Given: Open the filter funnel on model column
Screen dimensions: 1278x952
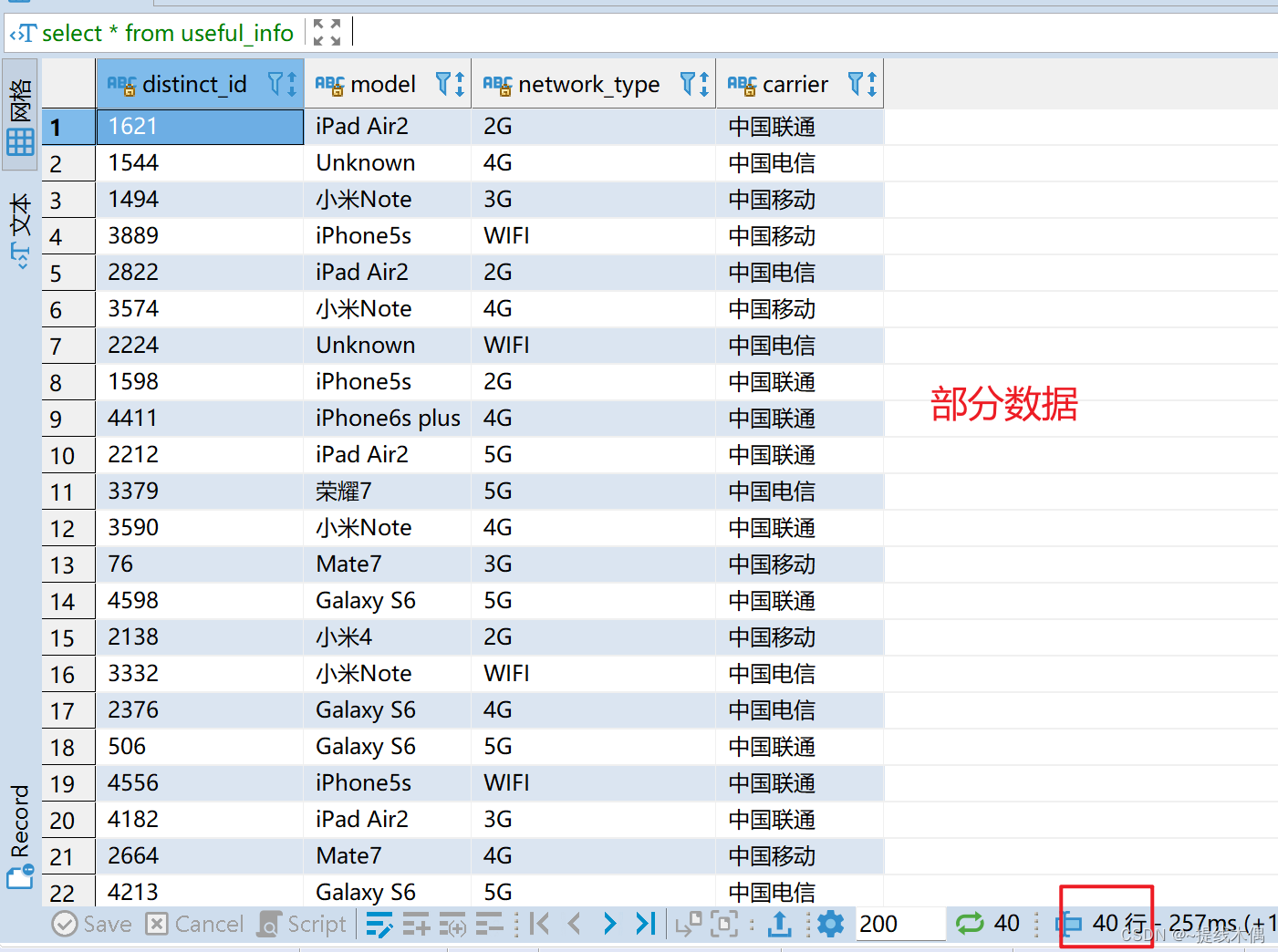Looking at the screenshot, I should (443, 84).
